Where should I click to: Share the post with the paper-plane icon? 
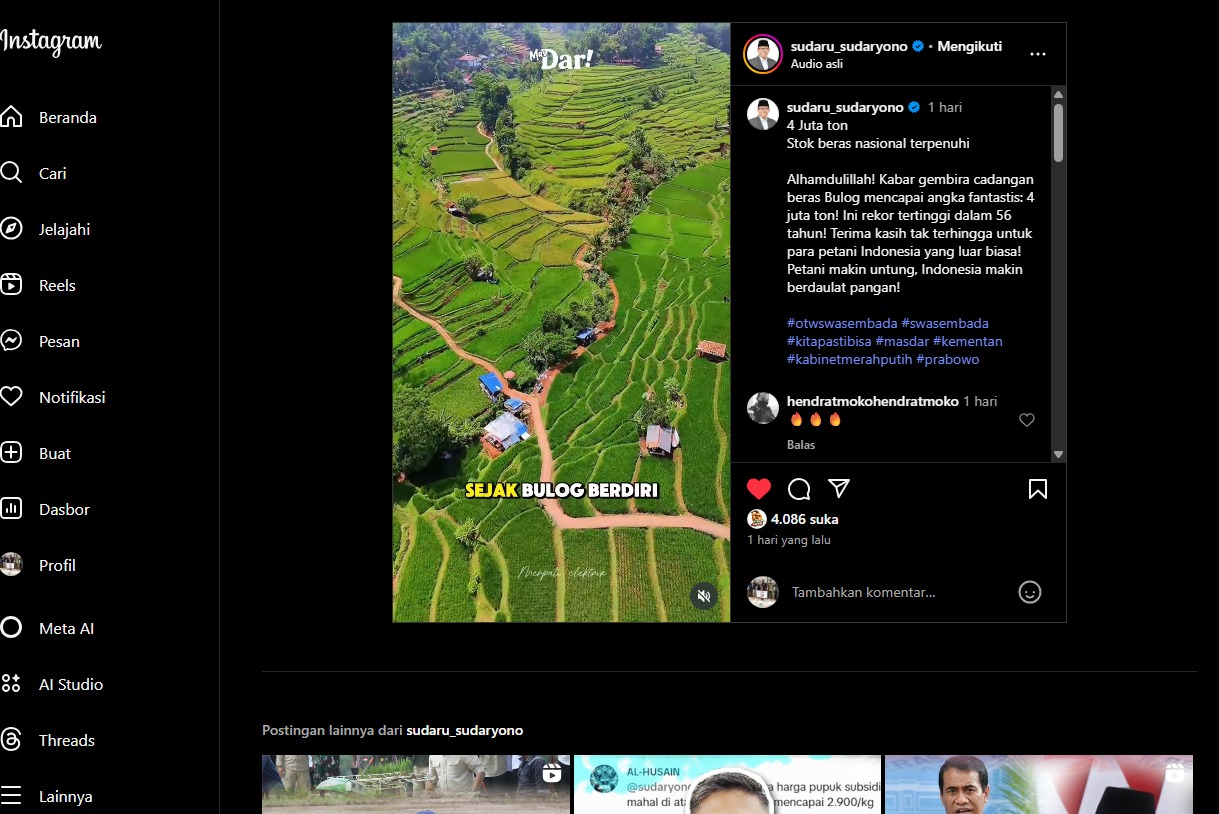[x=839, y=488]
